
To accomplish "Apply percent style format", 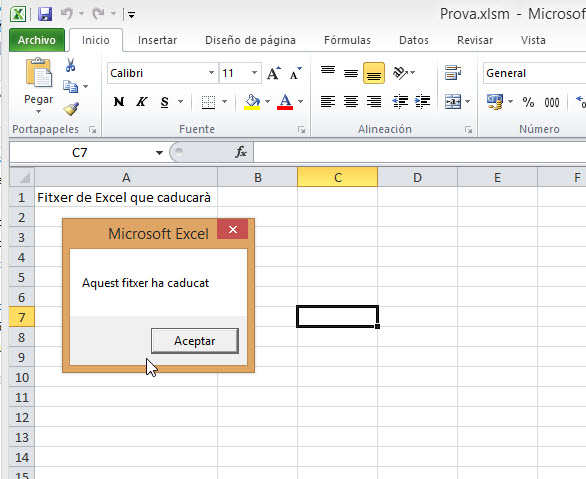I will coord(528,102).
